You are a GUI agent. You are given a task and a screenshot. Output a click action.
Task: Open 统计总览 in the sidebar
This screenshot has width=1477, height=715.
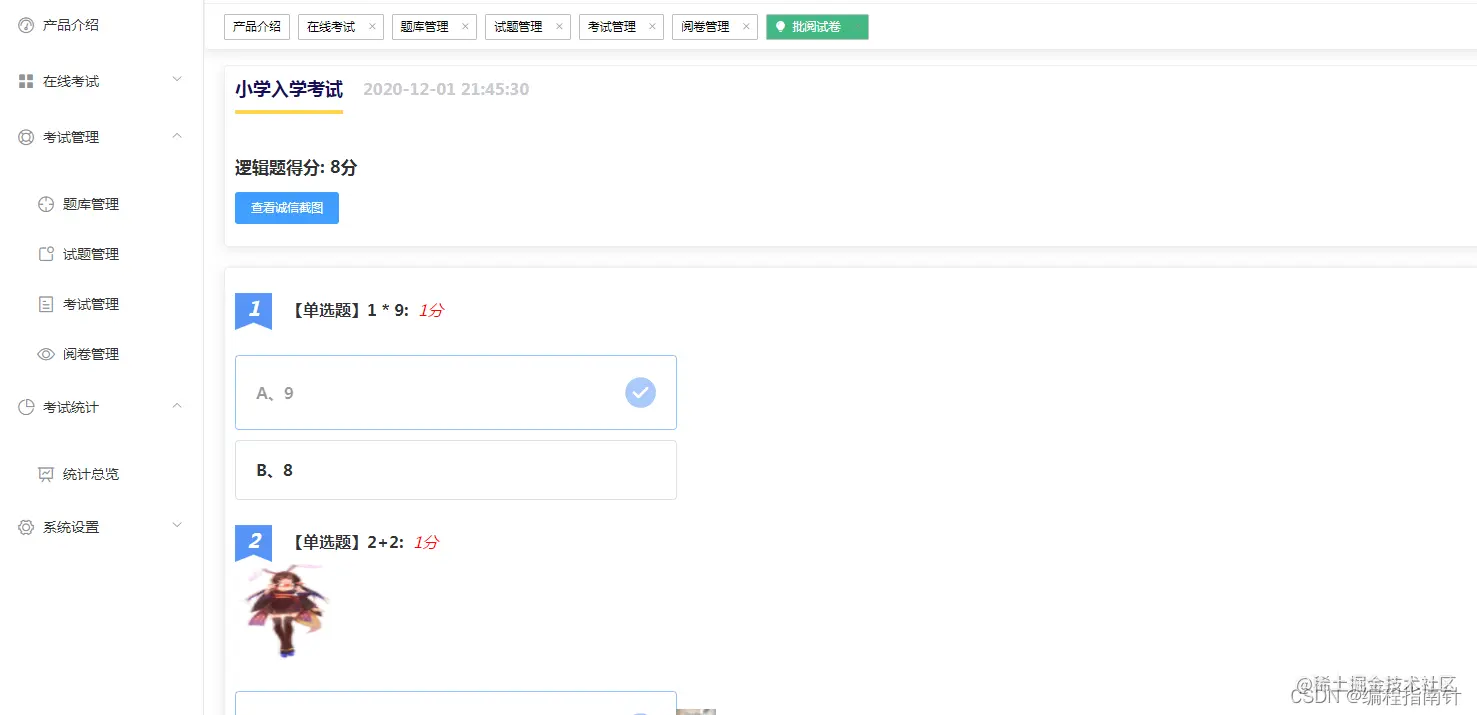91,474
